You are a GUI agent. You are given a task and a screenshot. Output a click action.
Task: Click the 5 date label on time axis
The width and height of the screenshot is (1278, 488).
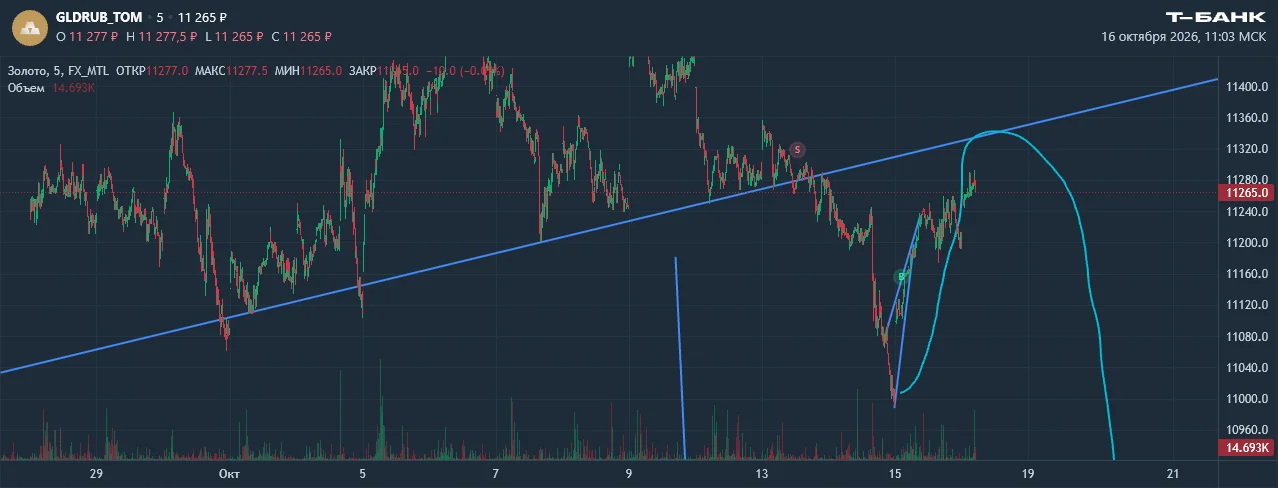click(362, 474)
